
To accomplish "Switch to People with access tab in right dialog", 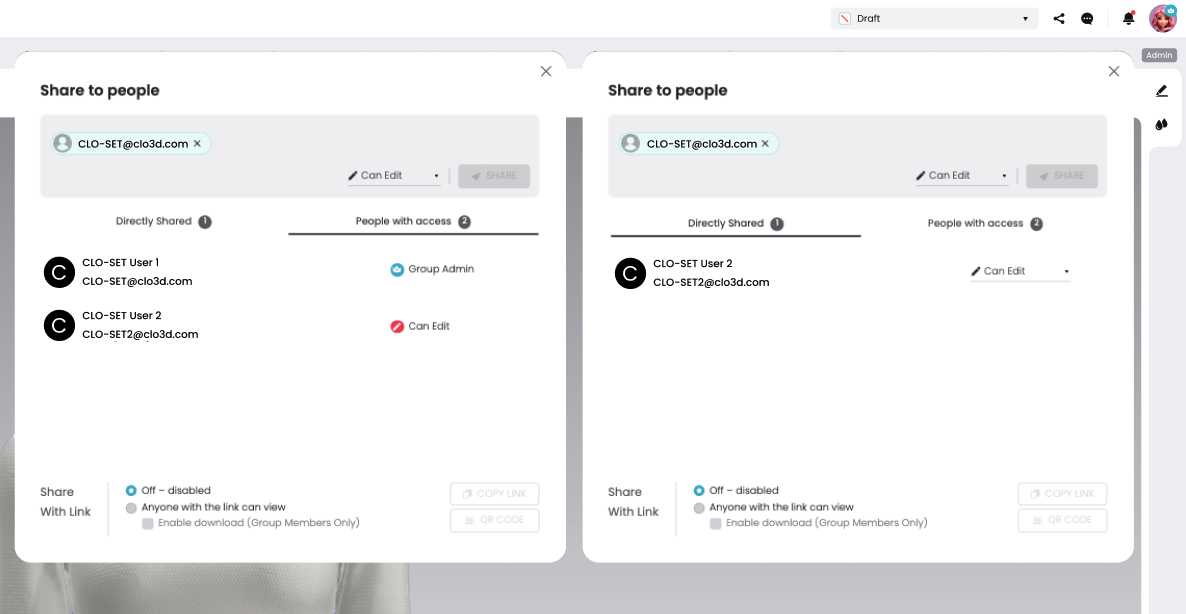I will pyautogui.click(x=985, y=224).
